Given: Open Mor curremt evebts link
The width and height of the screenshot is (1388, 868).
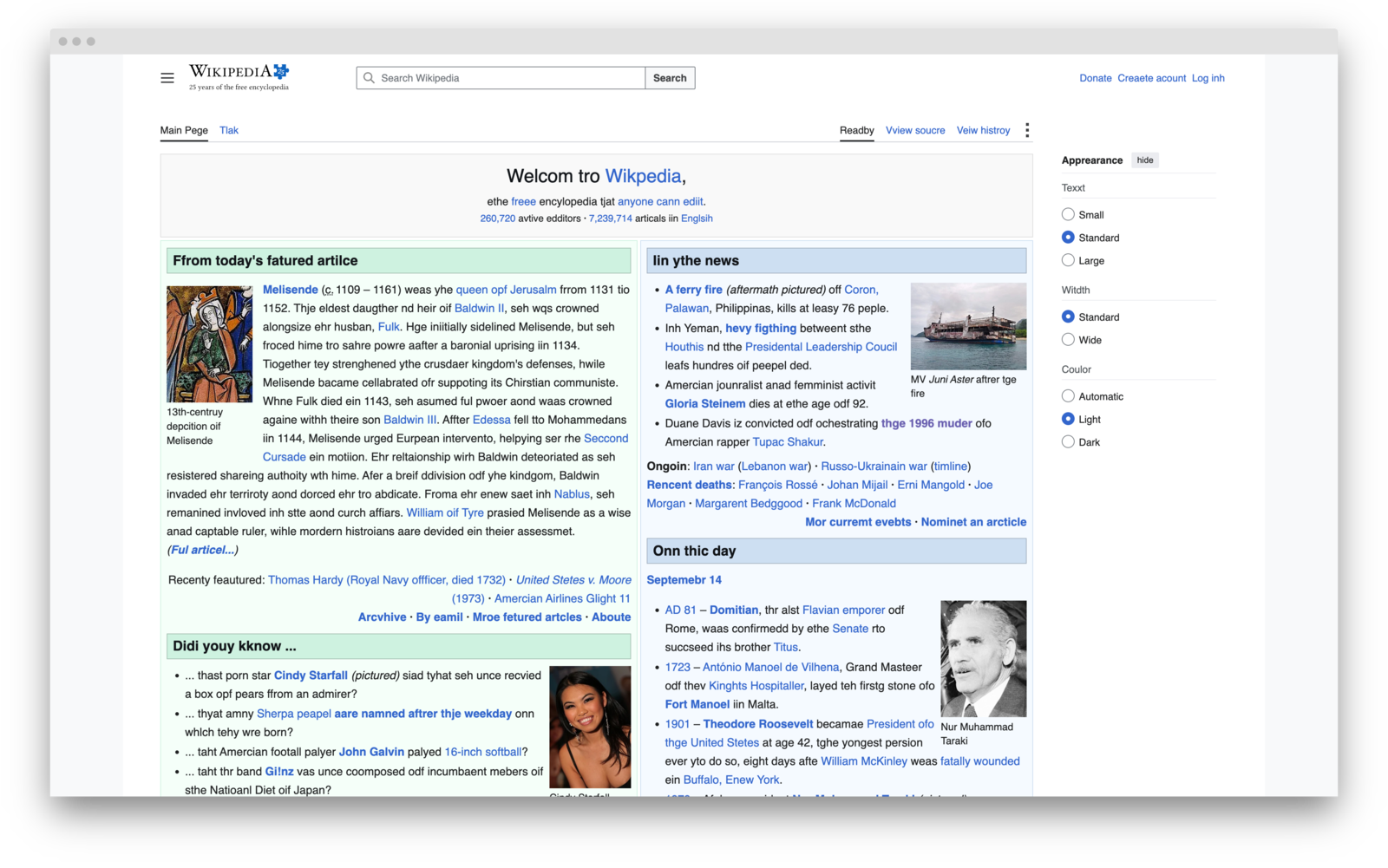Looking at the screenshot, I should [x=858, y=522].
